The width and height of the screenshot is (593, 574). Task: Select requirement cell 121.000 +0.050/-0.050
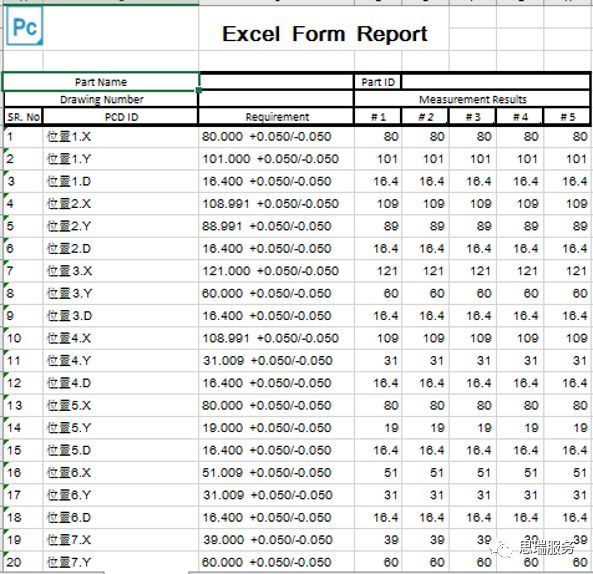(x=276, y=271)
